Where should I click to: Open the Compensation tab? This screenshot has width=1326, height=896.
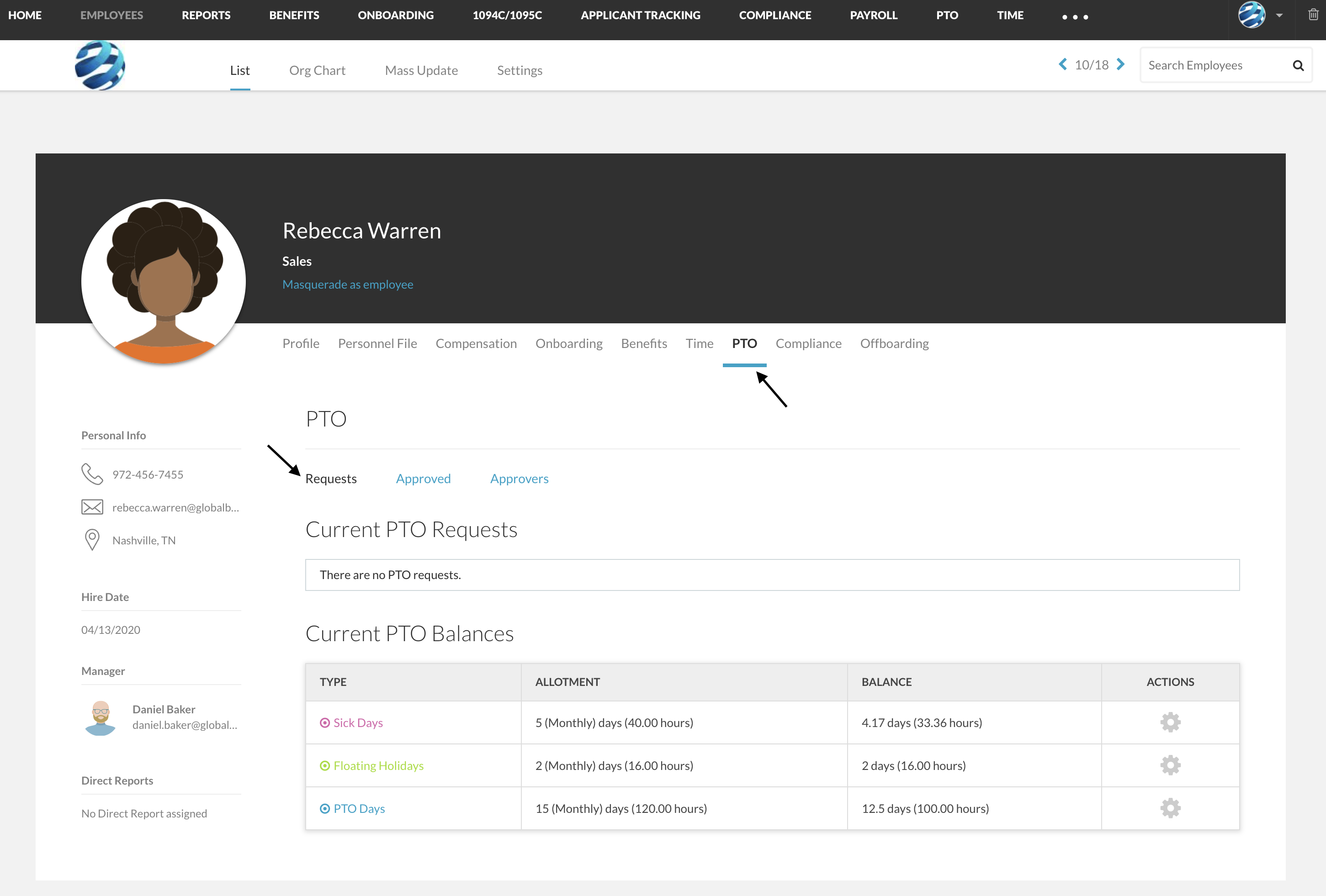pos(476,343)
